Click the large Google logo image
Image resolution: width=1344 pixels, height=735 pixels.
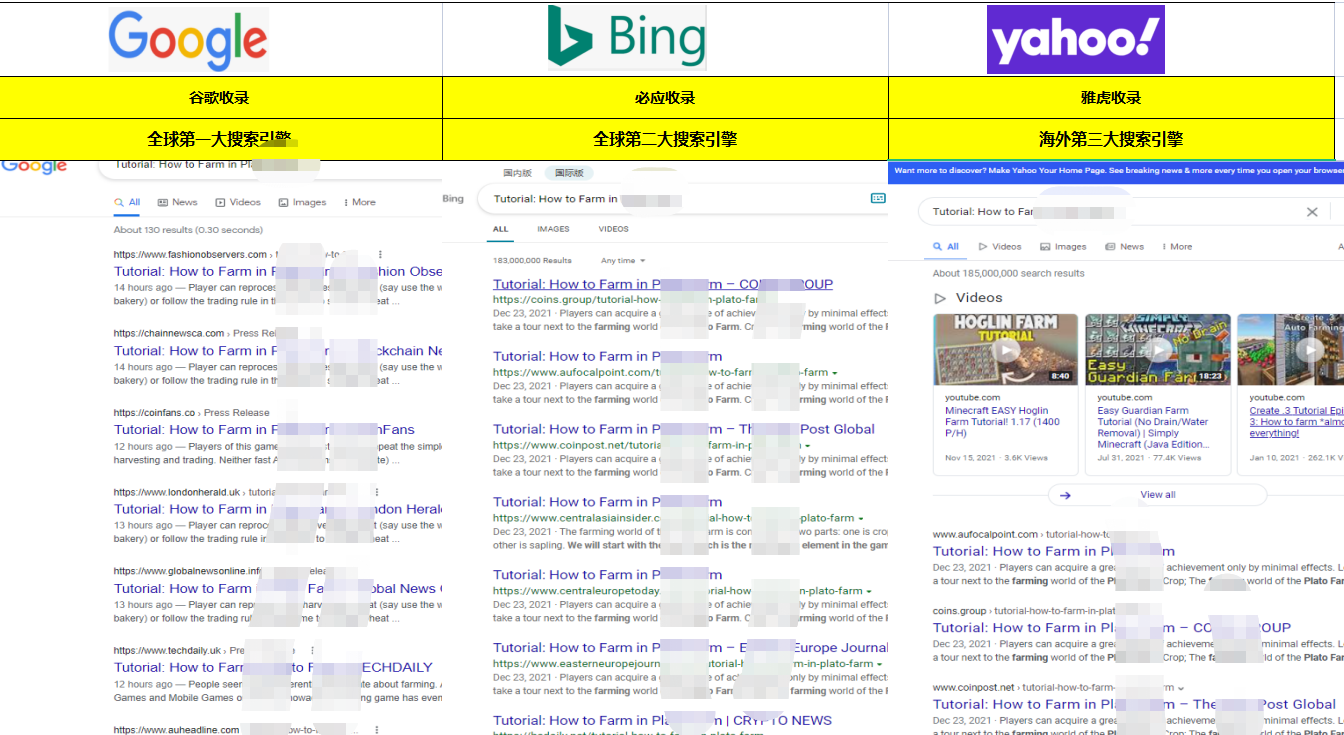188,39
